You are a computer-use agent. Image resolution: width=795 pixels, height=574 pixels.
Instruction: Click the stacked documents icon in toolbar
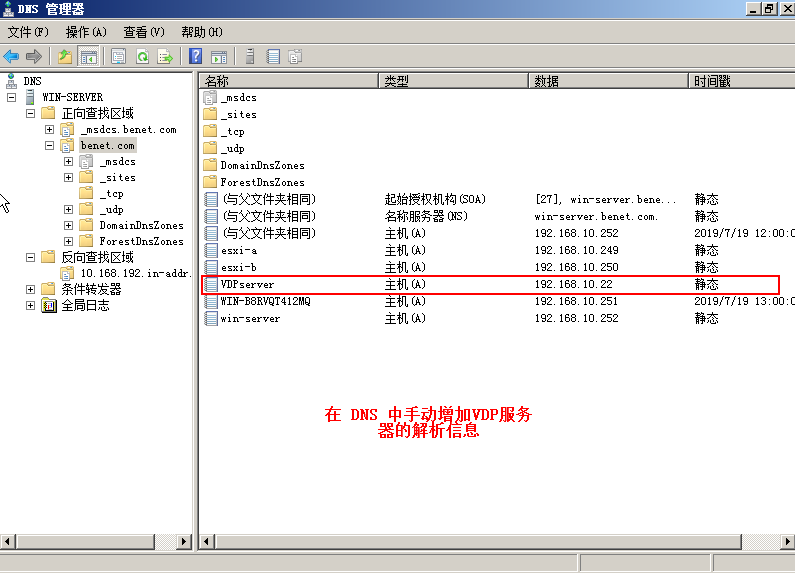(295, 56)
